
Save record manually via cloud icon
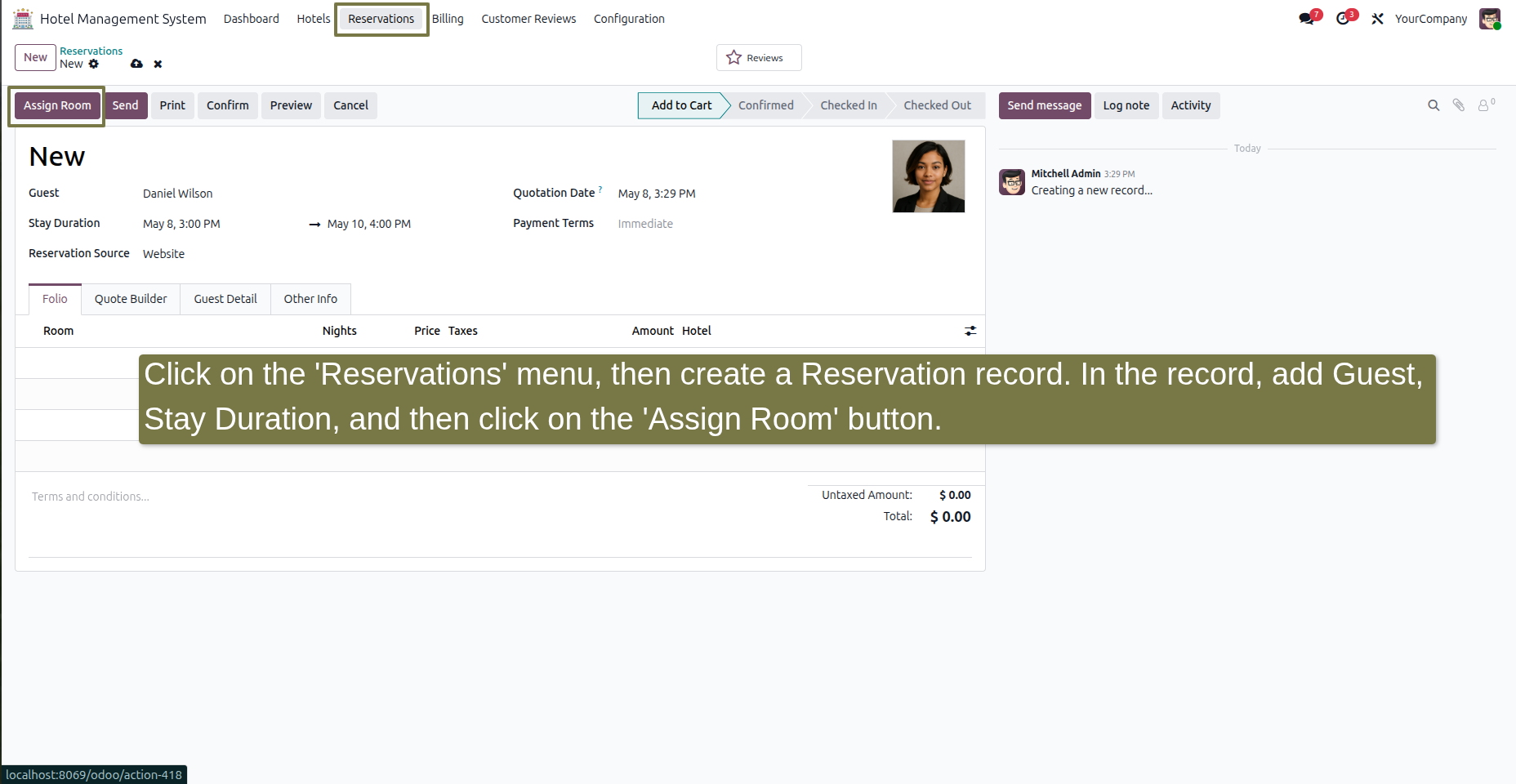(x=136, y=64)
